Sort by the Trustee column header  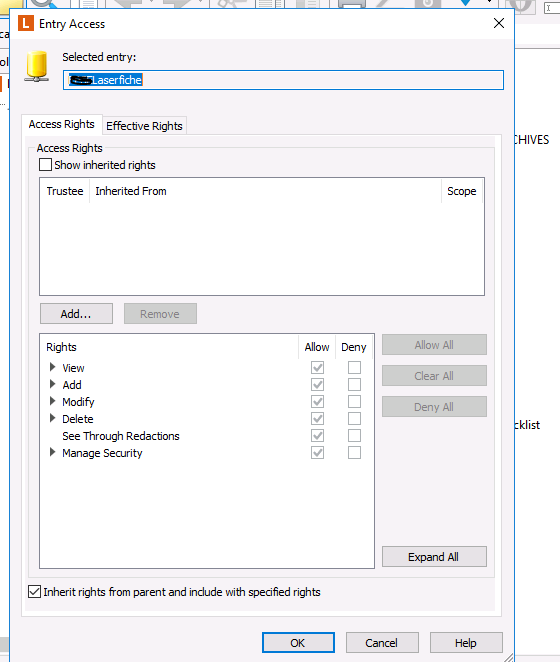click(x=65, y=191)
